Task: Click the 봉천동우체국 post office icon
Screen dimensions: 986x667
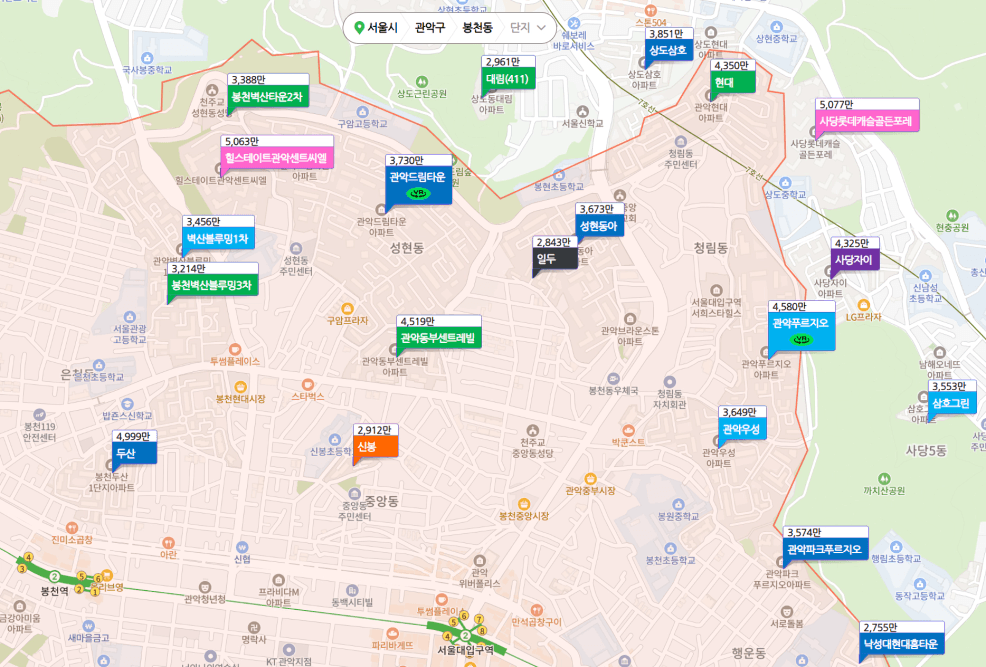Action: pos(613,378)
